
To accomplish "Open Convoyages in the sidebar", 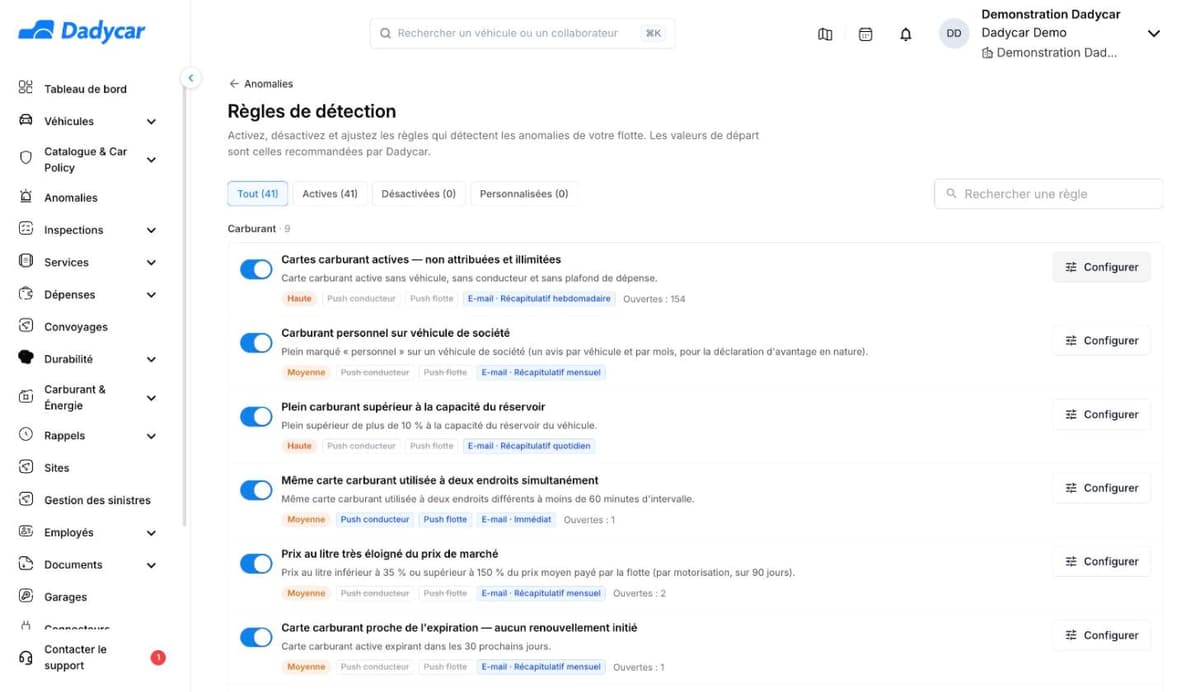I will pyautogui.click(x=76, y=327).
